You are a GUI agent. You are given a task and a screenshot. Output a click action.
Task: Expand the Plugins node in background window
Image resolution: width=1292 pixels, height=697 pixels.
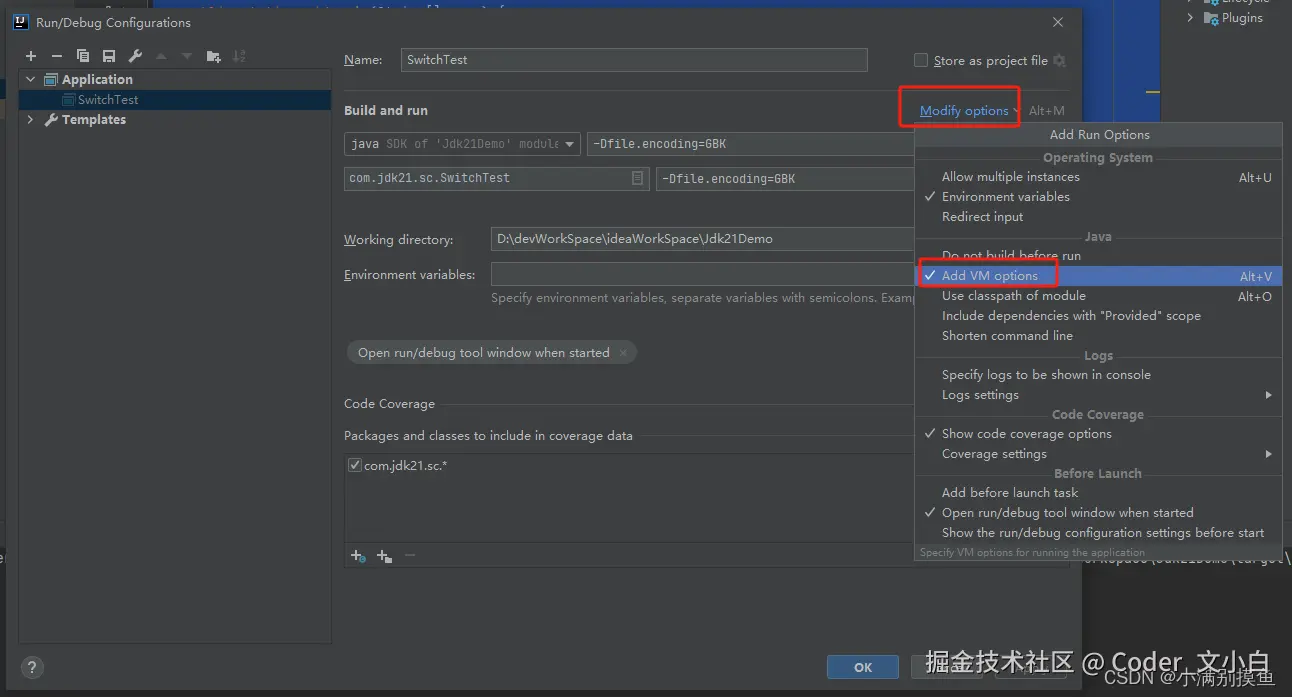pyautogui.click(x=1191, y=18)
